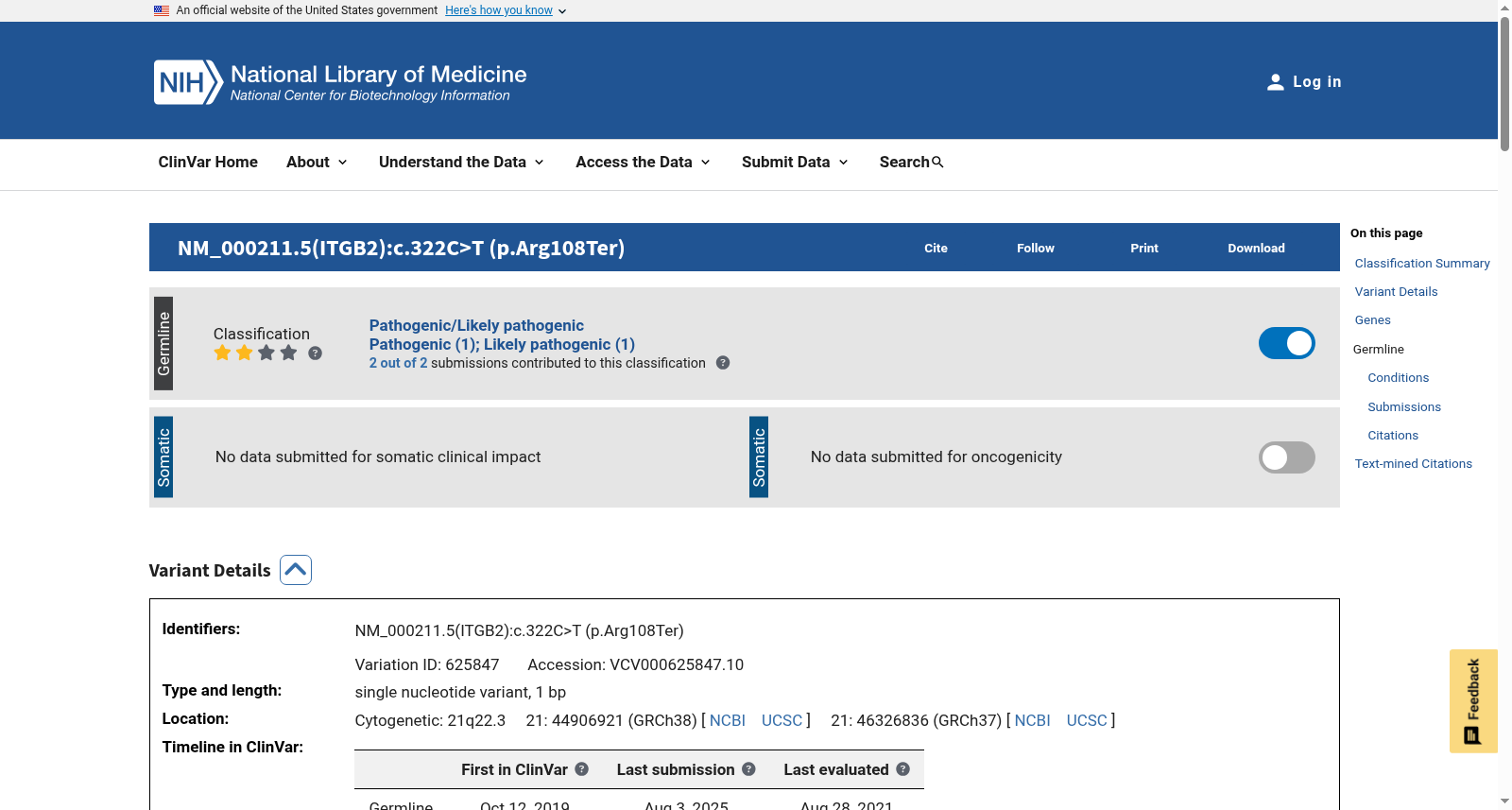Viewport: 1512px width, 810px height.
Task: Click the search magnifier icon
Action: point(937,163)
